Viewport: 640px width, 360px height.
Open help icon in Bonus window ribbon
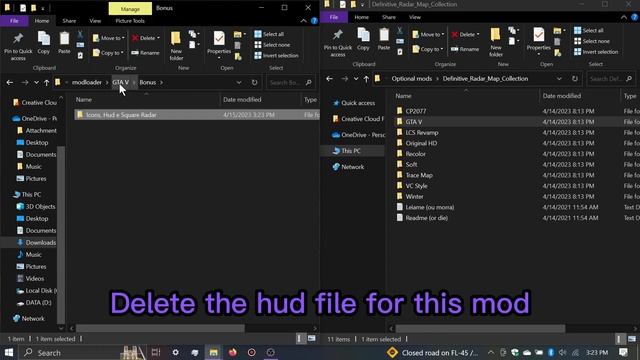point(314,21)
